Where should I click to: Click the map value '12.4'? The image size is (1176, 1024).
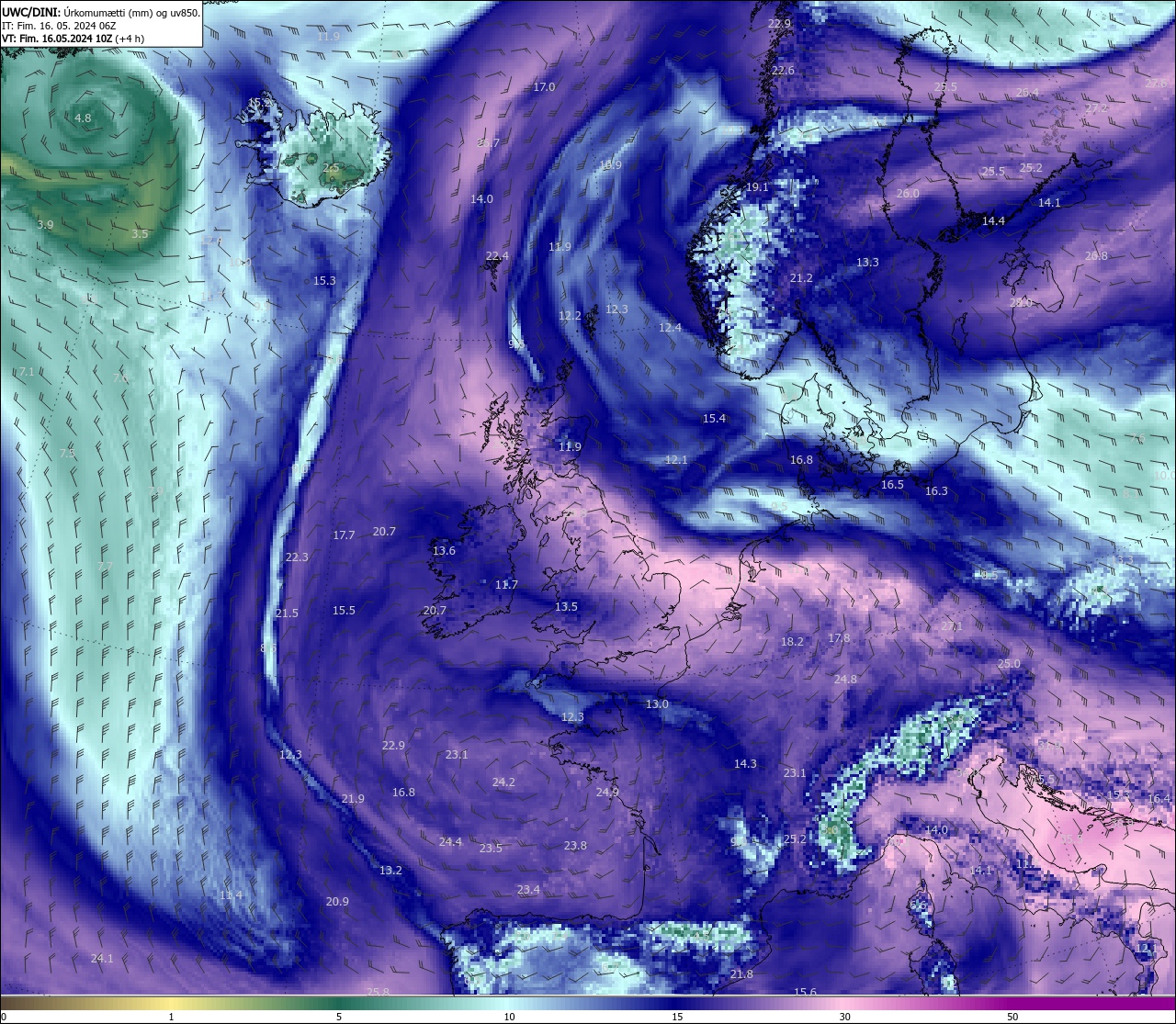670,327
